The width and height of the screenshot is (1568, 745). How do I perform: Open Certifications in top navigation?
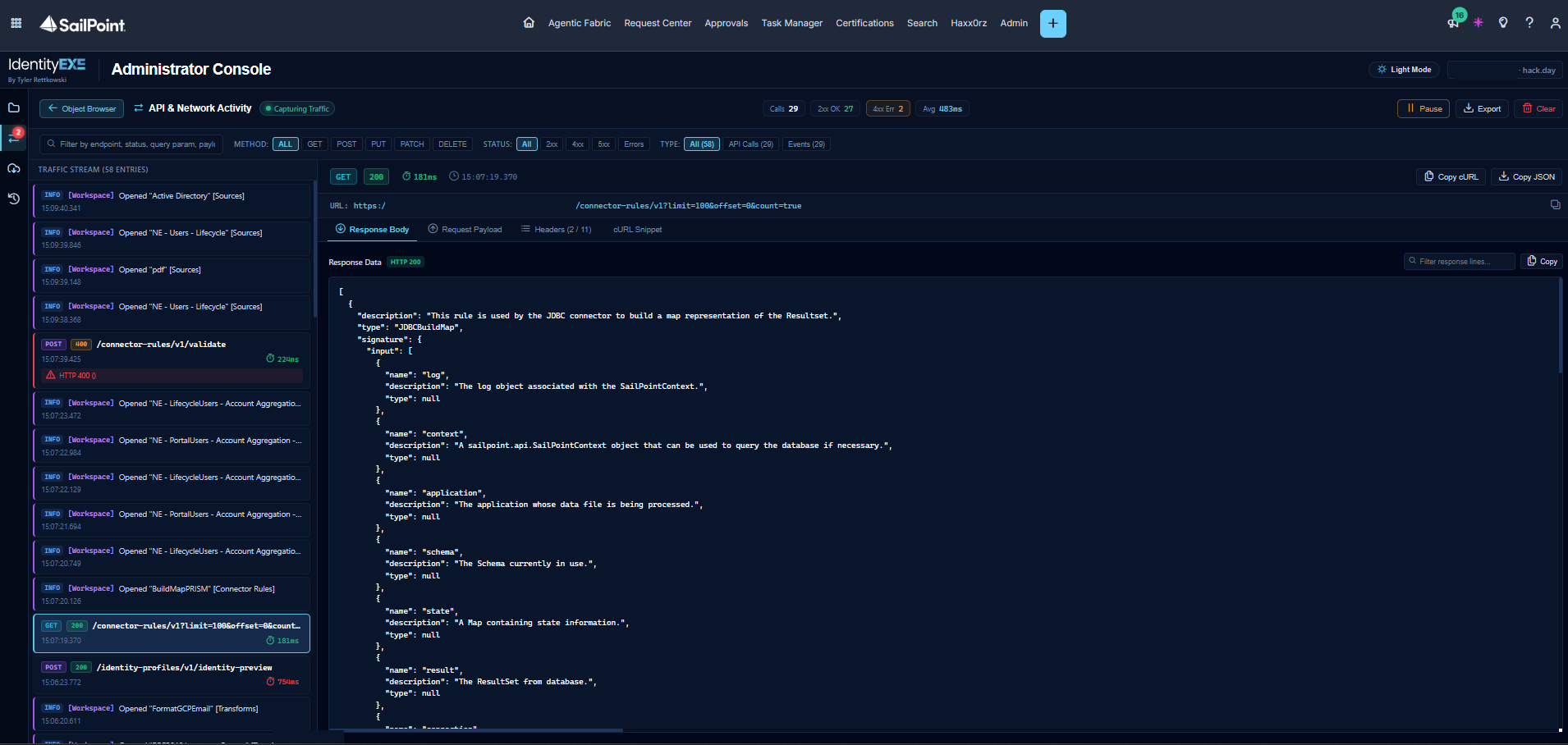click(x=864, y=23)
